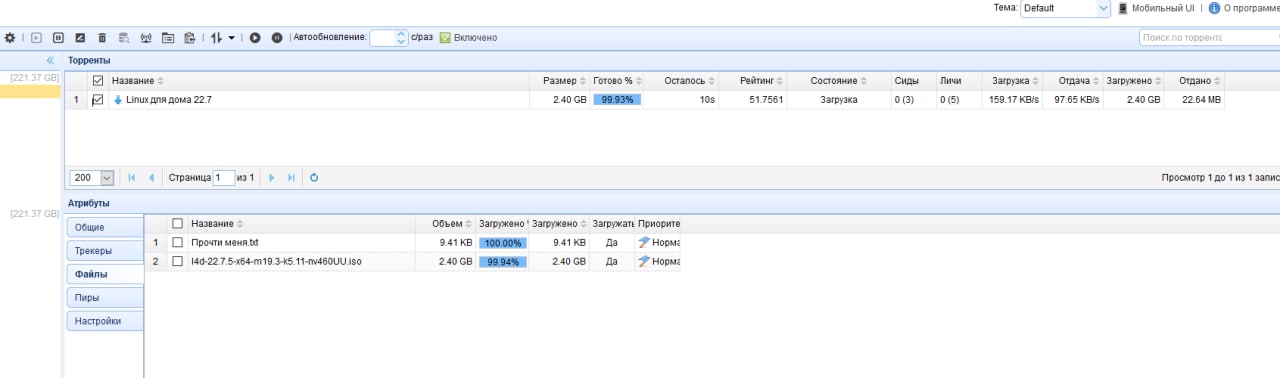
Task: Click the download arrow icon beside Linux для дома
Action: (117, 100)
